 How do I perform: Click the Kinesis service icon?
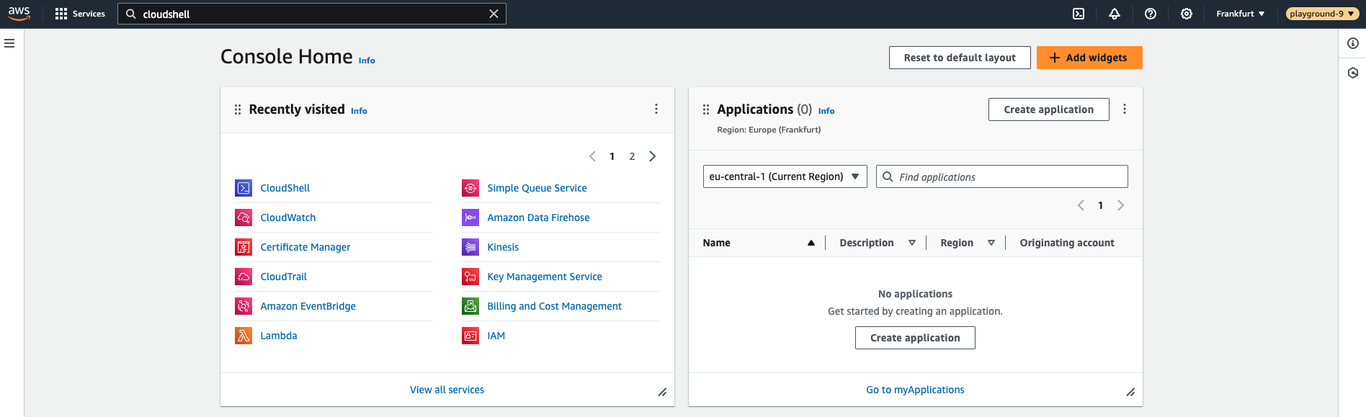(470, 247)
